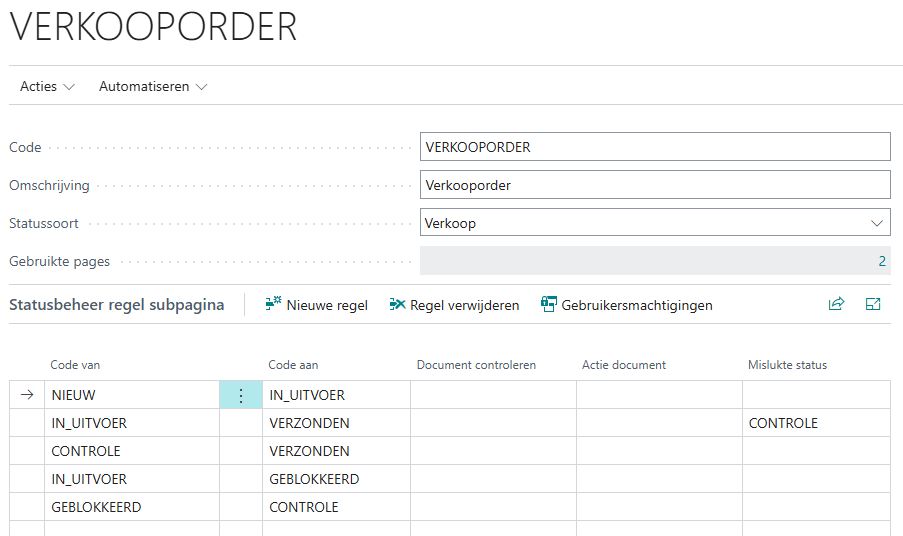Click the share icon in subpage toolbar
This screenshot has height=536, width=903.
tap(836, 305)
